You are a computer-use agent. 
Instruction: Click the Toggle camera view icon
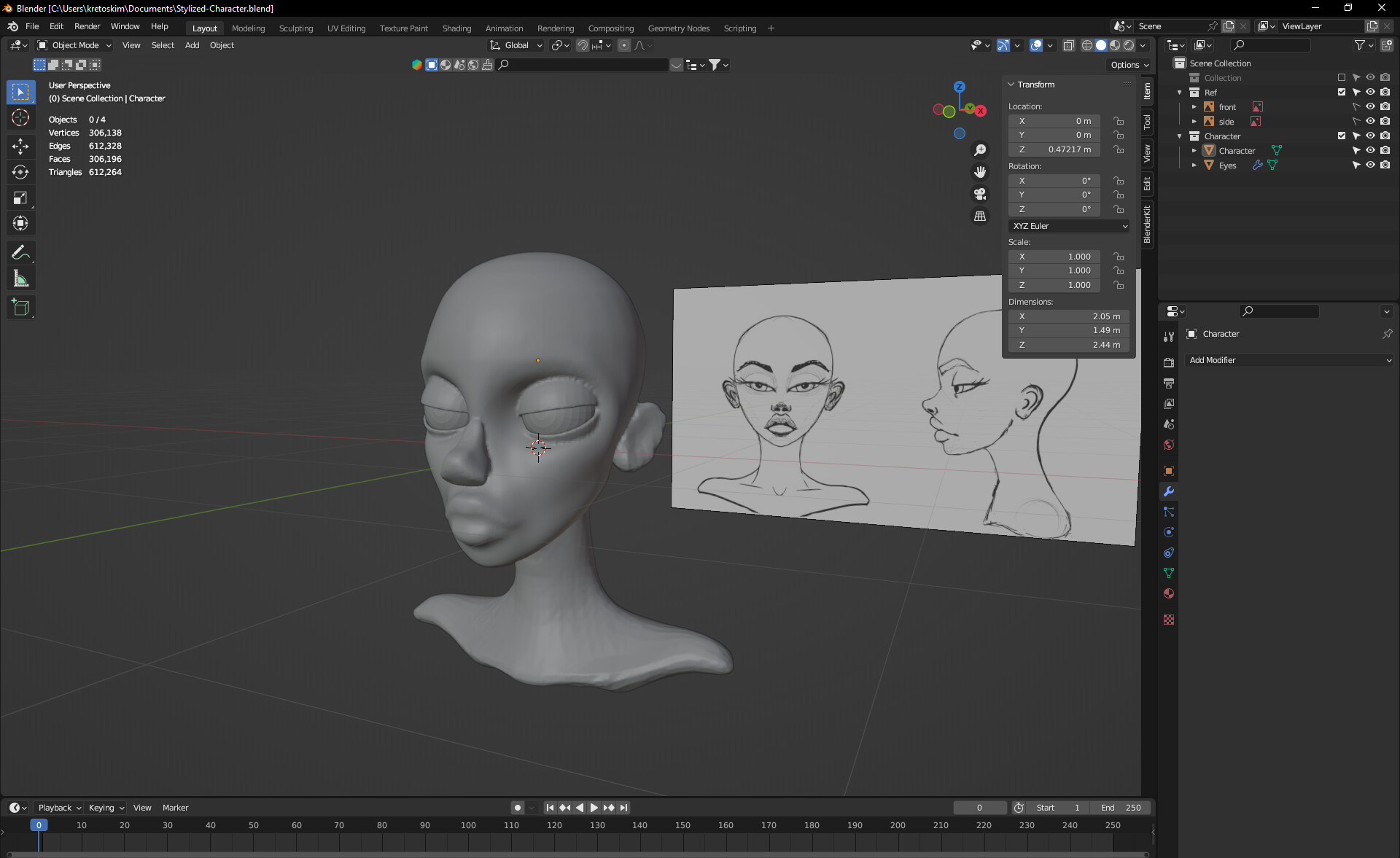[980, 194]
